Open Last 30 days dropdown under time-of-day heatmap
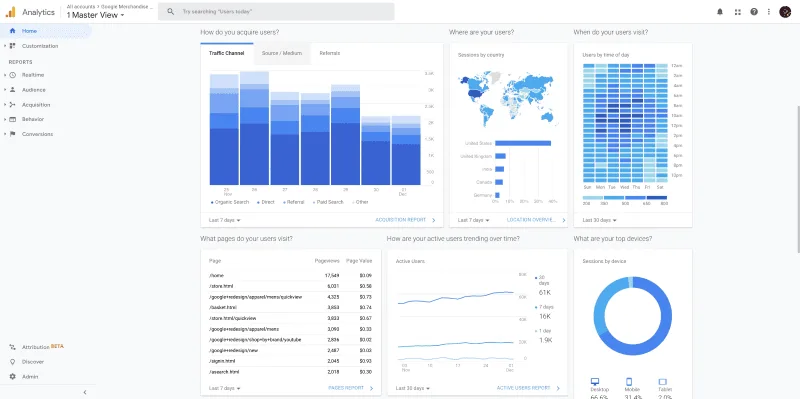Image resolution: width=800 pixels, height=399 pixels. pos(599,220)
